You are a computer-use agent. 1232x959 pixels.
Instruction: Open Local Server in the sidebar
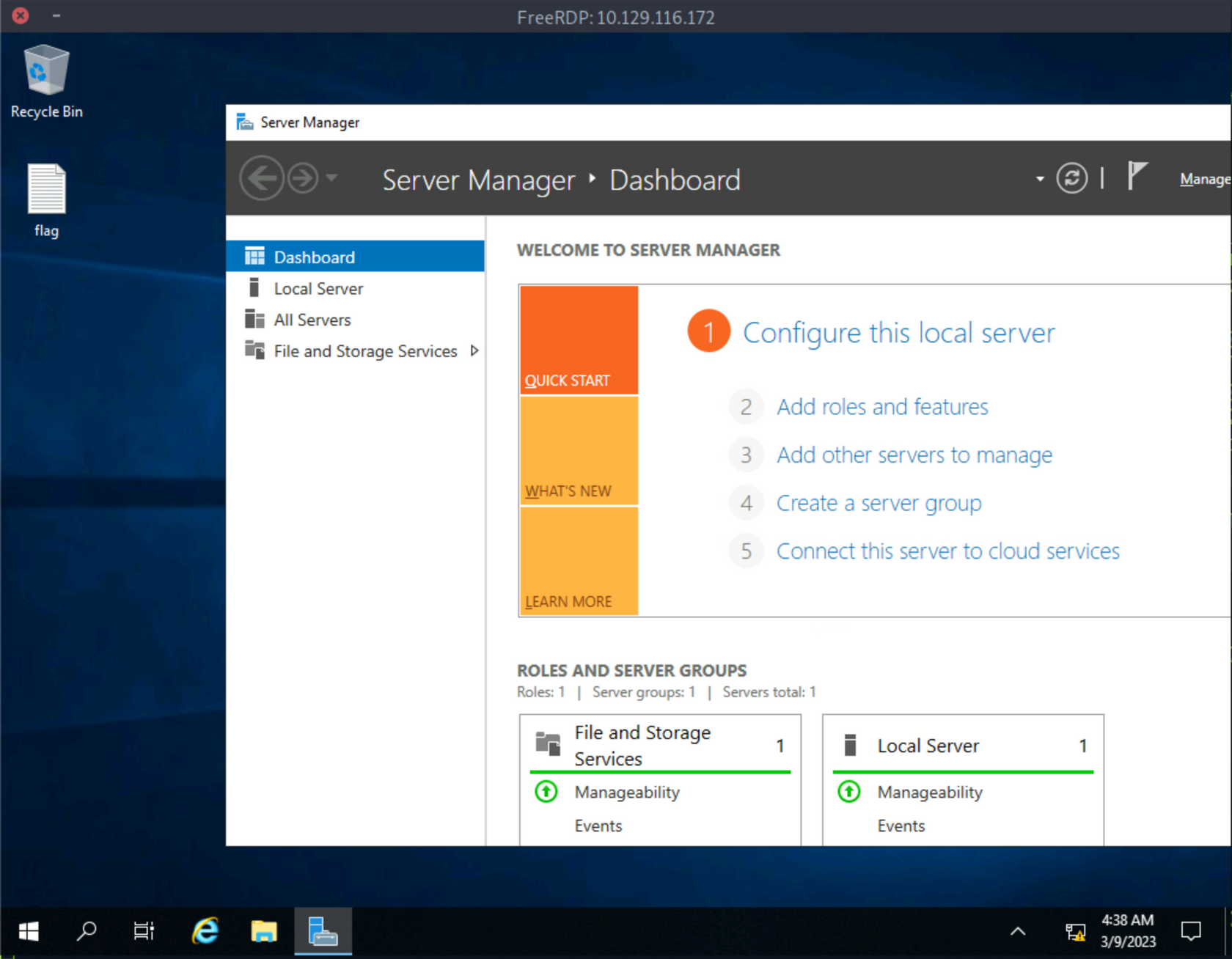[x=355, y=288]
